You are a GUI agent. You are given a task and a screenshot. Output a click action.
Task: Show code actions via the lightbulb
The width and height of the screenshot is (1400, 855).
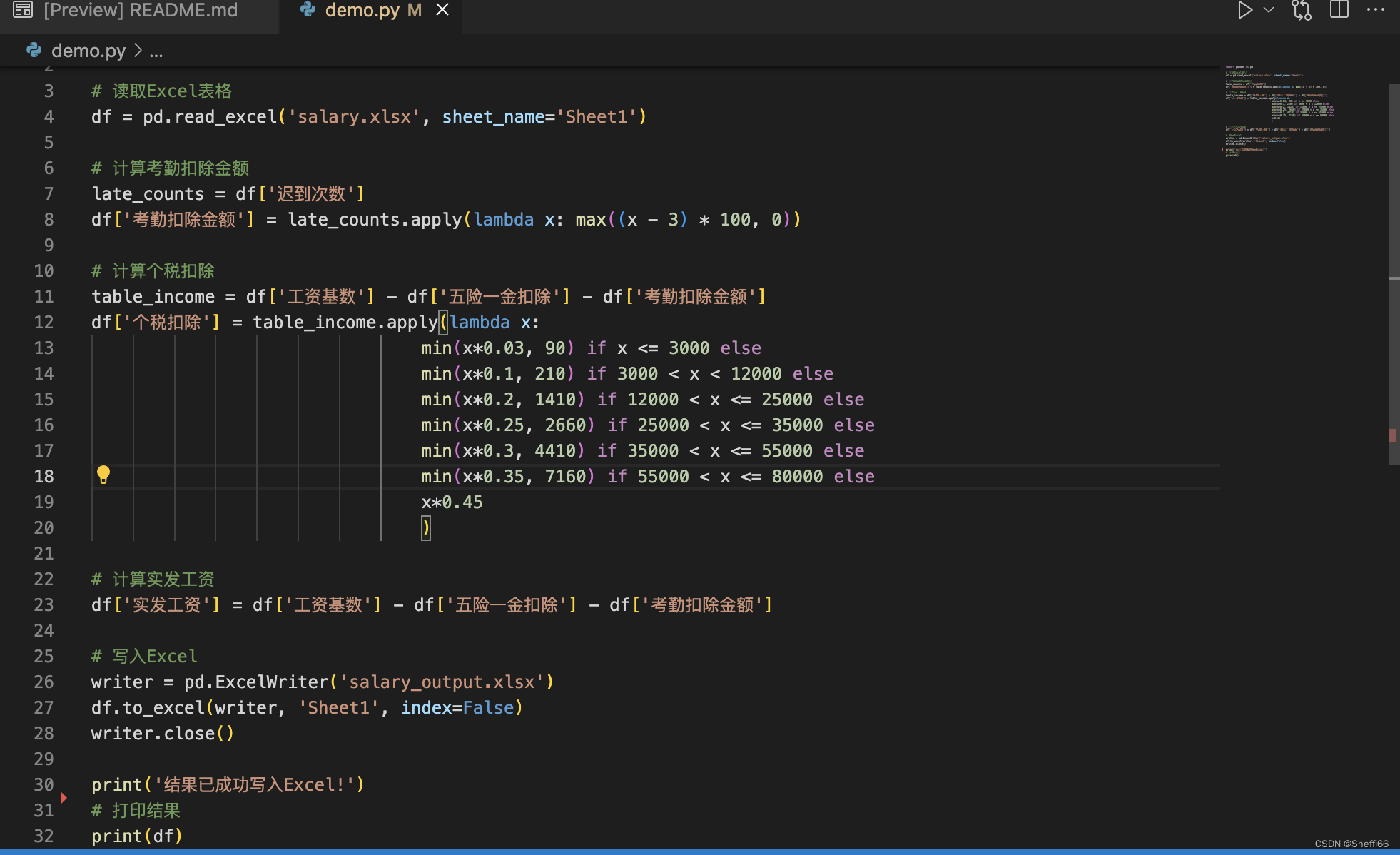click(x=103, y=475)
